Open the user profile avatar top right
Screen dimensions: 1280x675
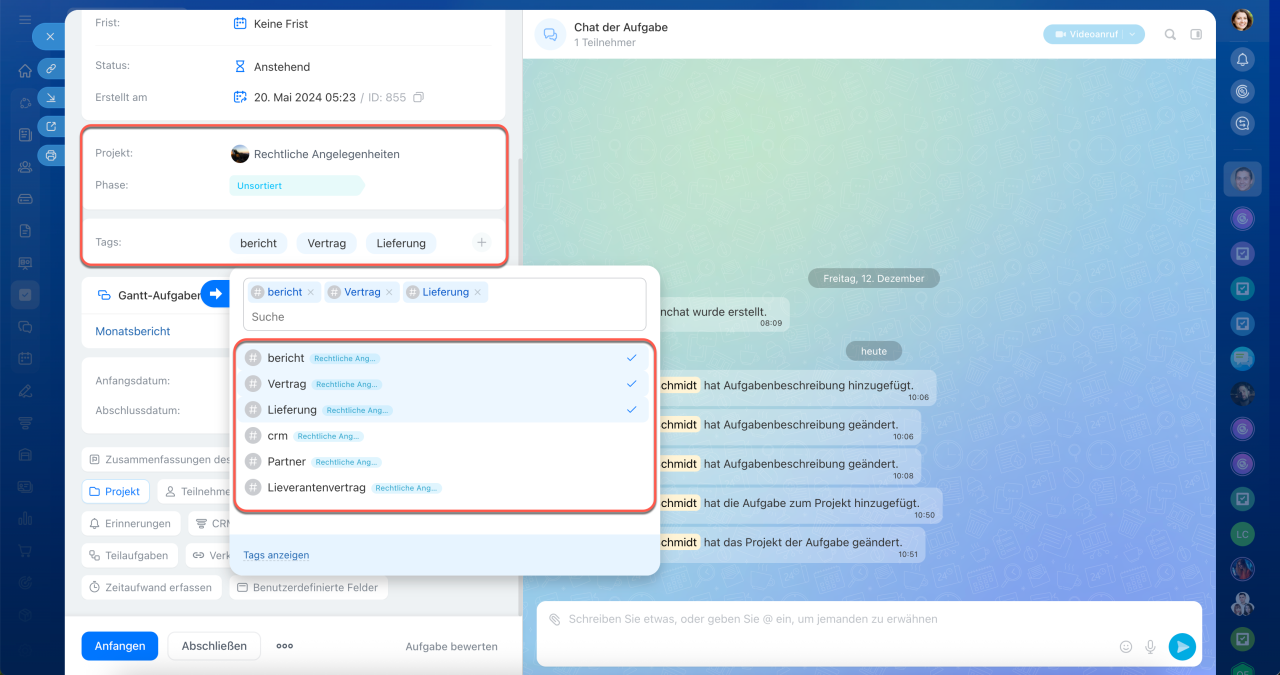pyautogui.click(x=1242, y=20)
